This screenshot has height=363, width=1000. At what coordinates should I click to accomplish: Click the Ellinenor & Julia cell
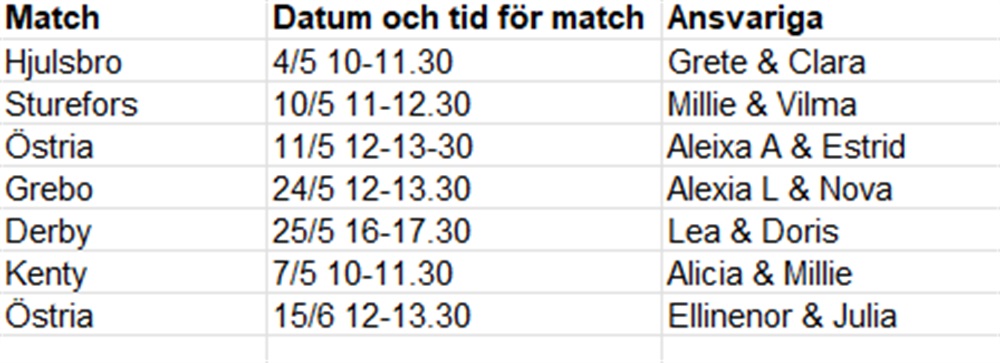[831, 315]
